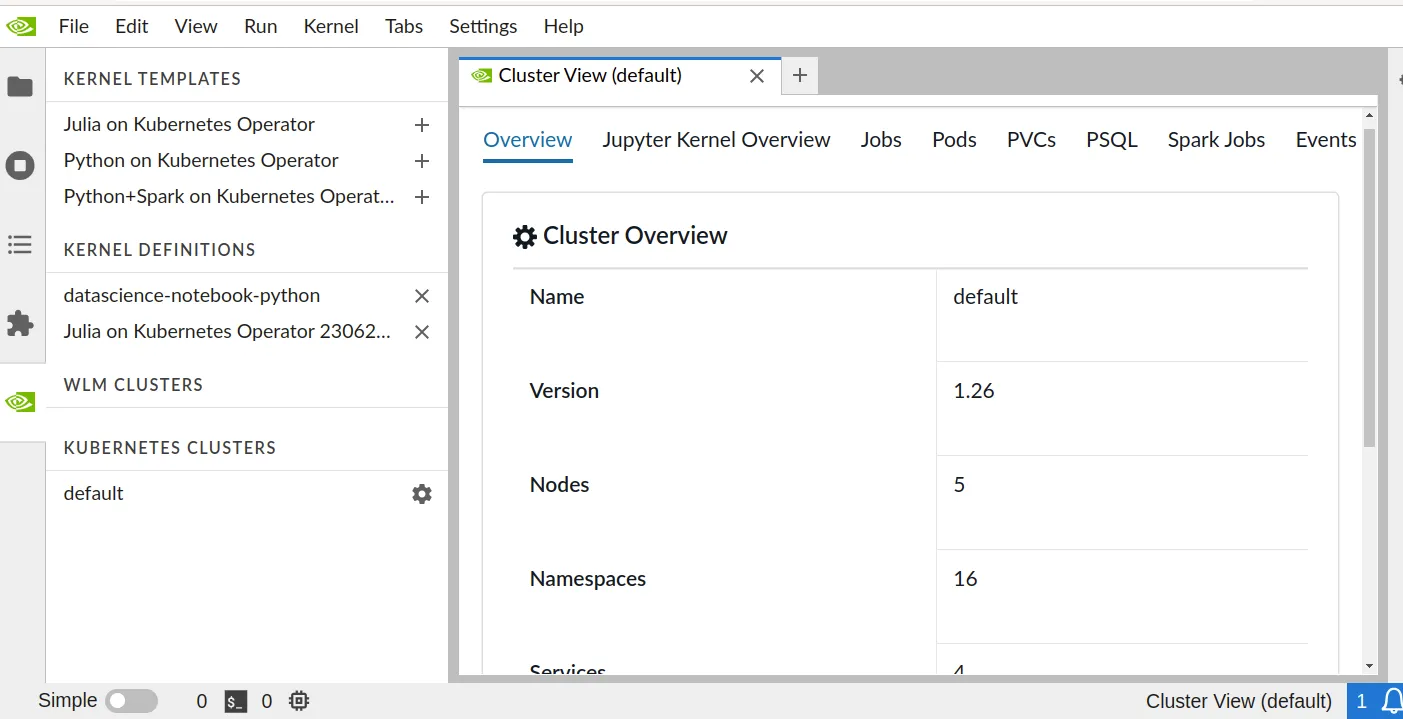Viewport: 1403px width, 719px height.
Task: Open the Kernel menu
Action: (x=331, y=26)
